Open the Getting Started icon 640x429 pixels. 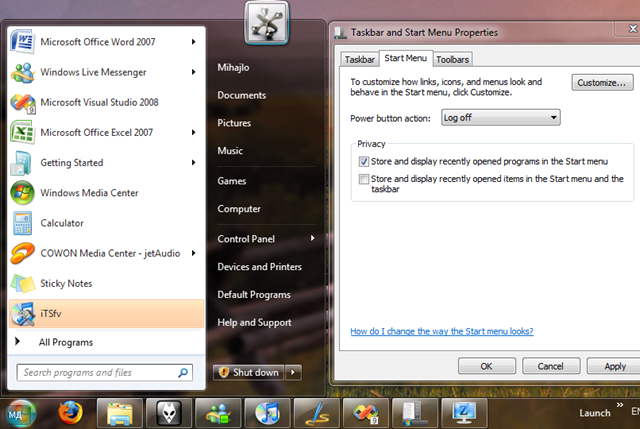tap(22, 163)
